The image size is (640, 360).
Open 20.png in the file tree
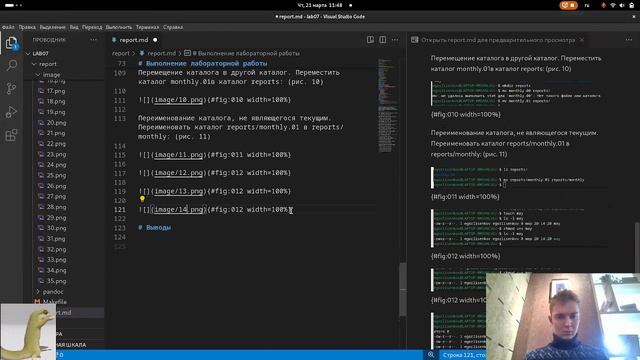pyautogui.click(x=56, y=123)
